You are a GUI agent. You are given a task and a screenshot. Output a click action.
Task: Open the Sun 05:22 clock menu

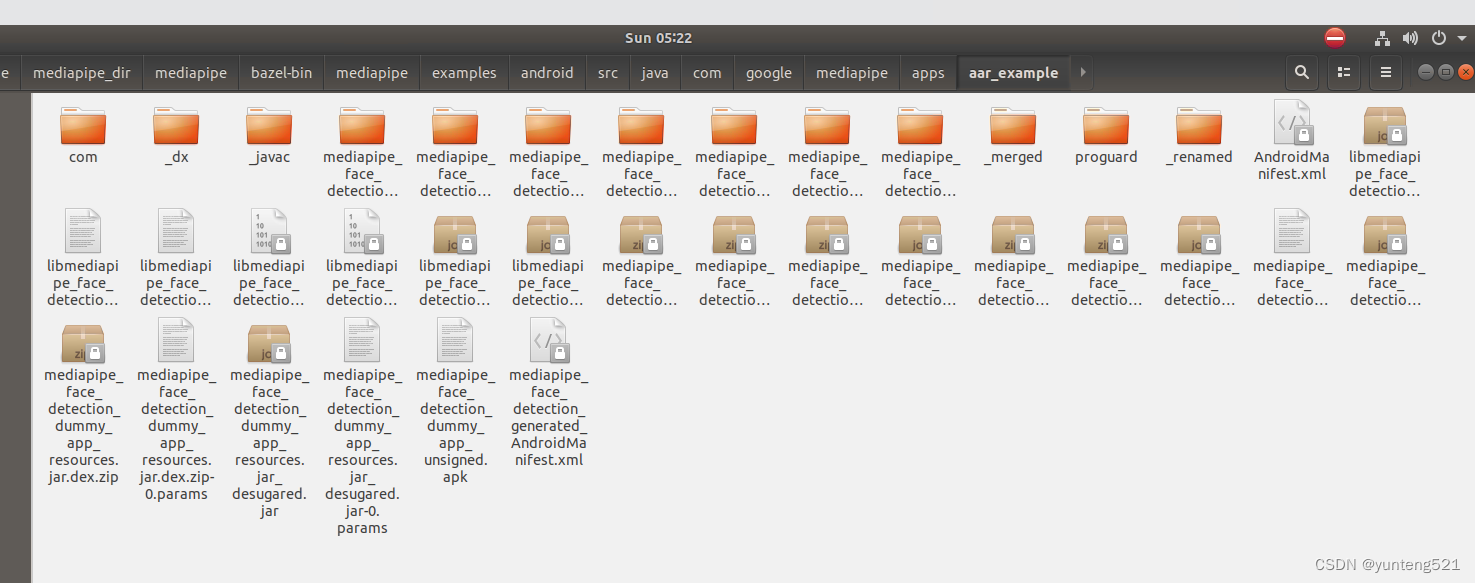coord(658,38)
